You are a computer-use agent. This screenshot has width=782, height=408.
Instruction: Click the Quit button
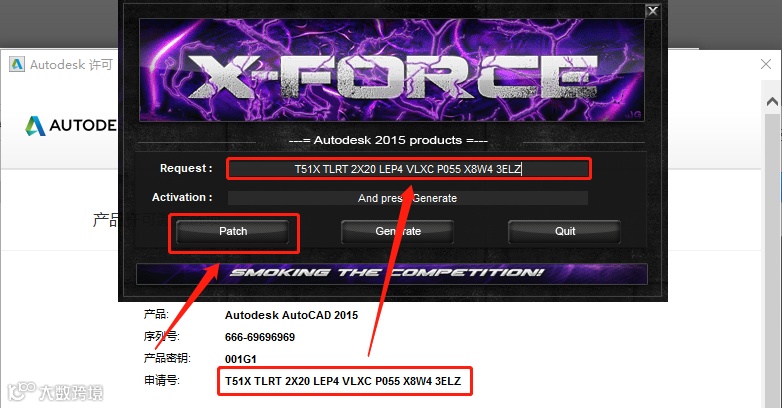[x=565, y=231]
